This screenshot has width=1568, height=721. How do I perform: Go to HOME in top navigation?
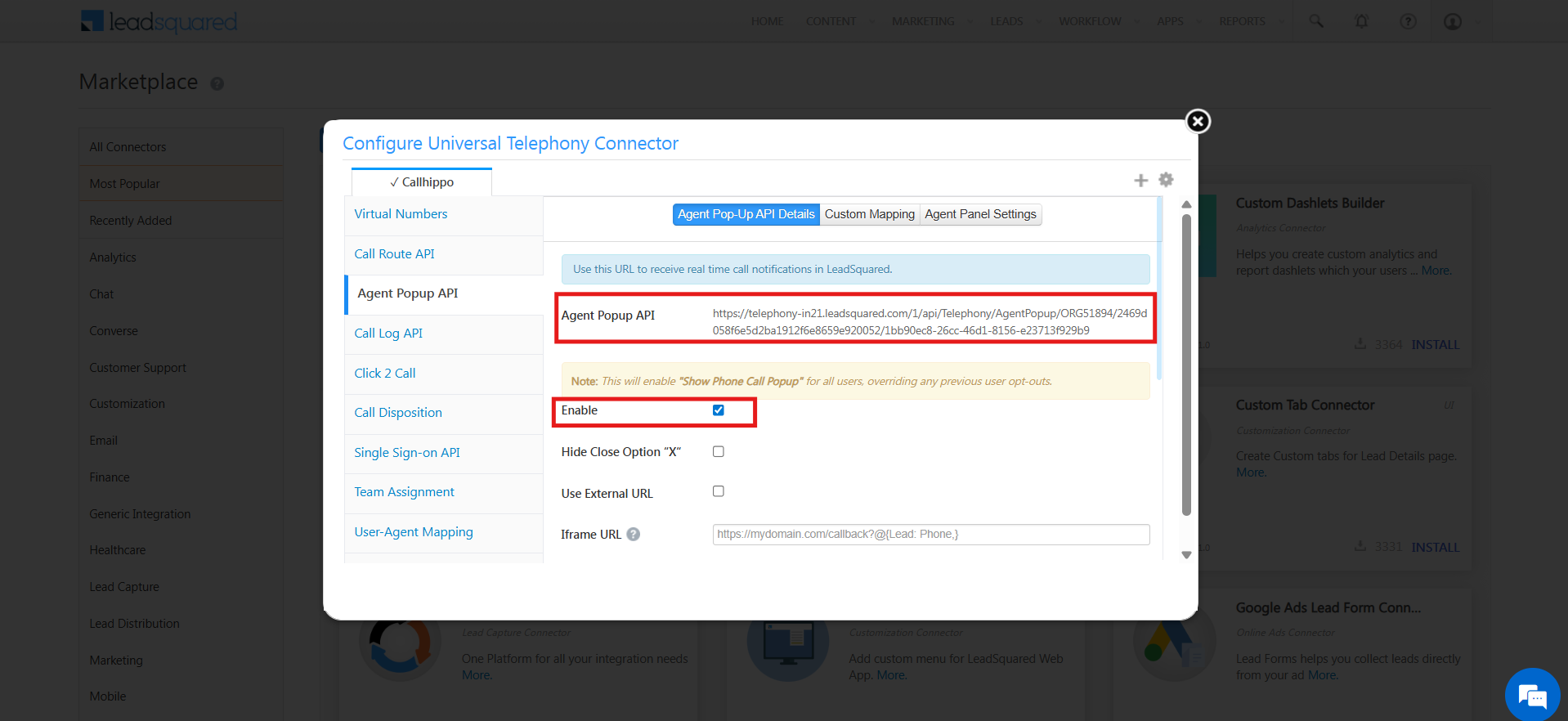click(x=767, y=21)
